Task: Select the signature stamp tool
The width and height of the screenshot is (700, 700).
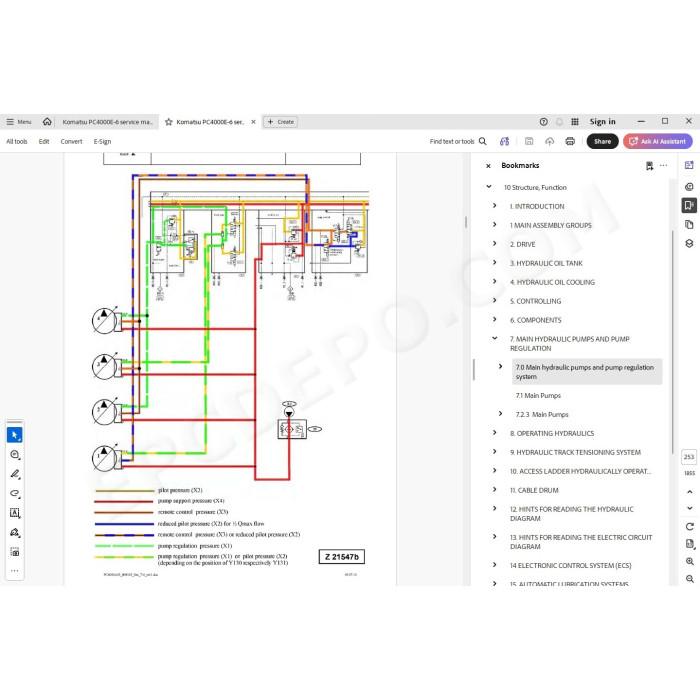Action: [x=15, y=533]
